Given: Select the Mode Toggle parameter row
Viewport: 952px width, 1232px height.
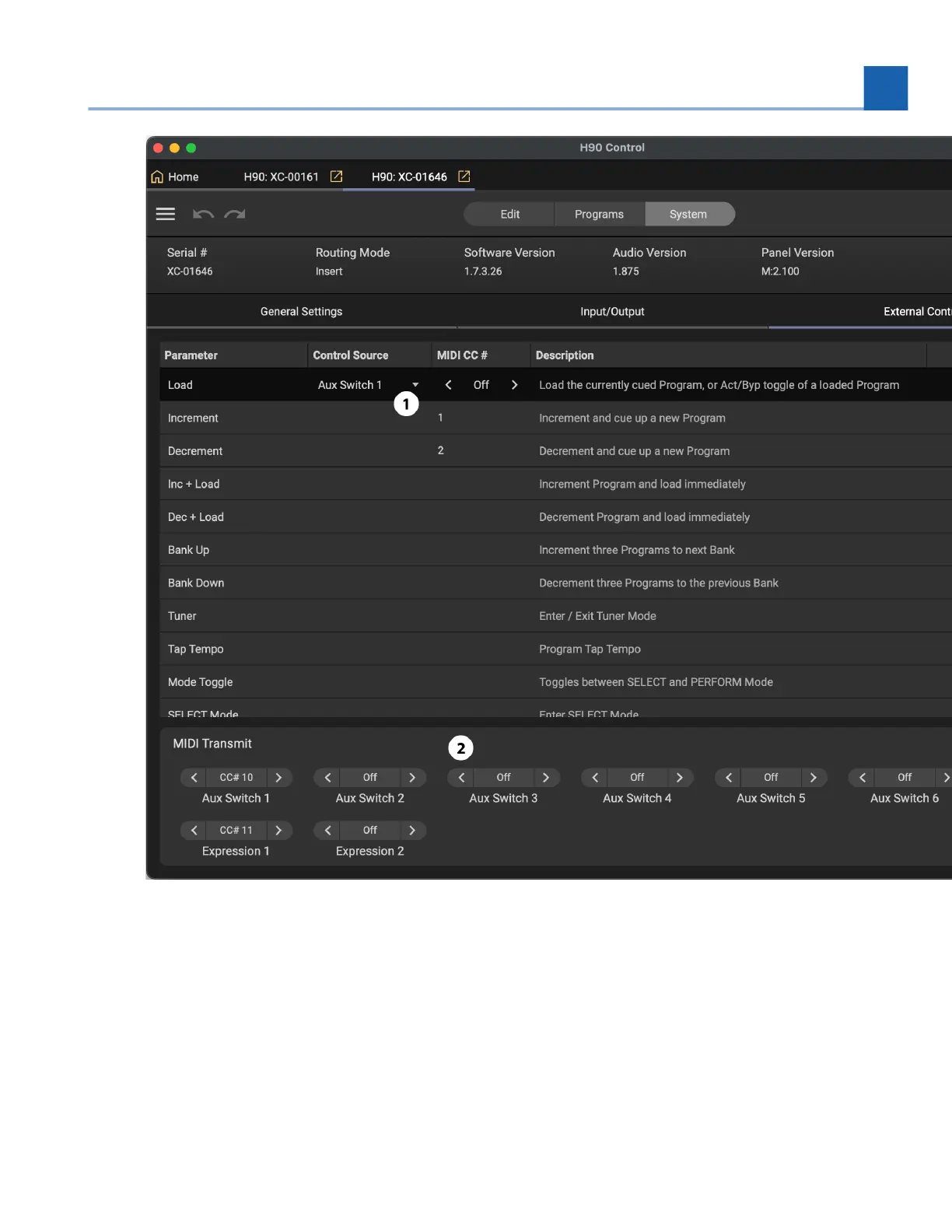Looking at the screenshot, I should click(x=555, y=682).
